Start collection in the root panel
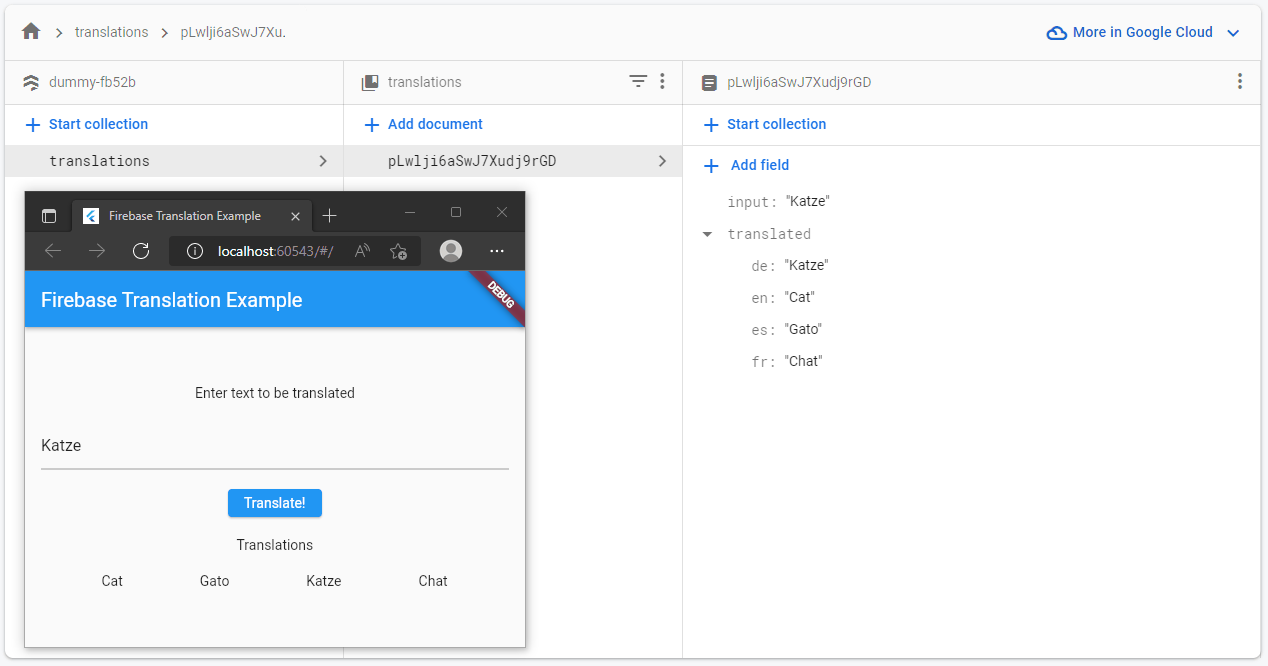The image size is (1268, 666). 86,124
